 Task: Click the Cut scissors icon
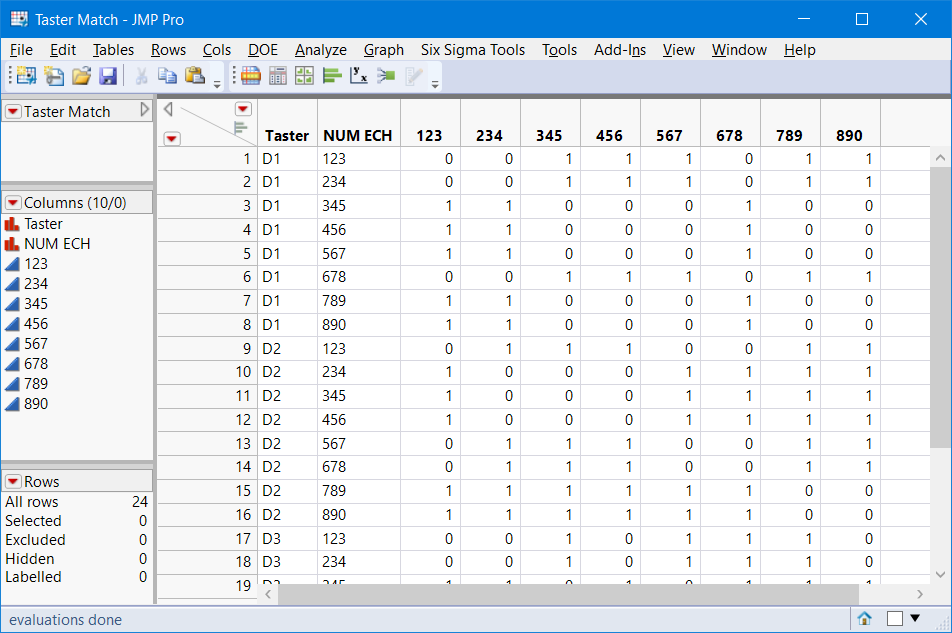click(x=141, y=76)
